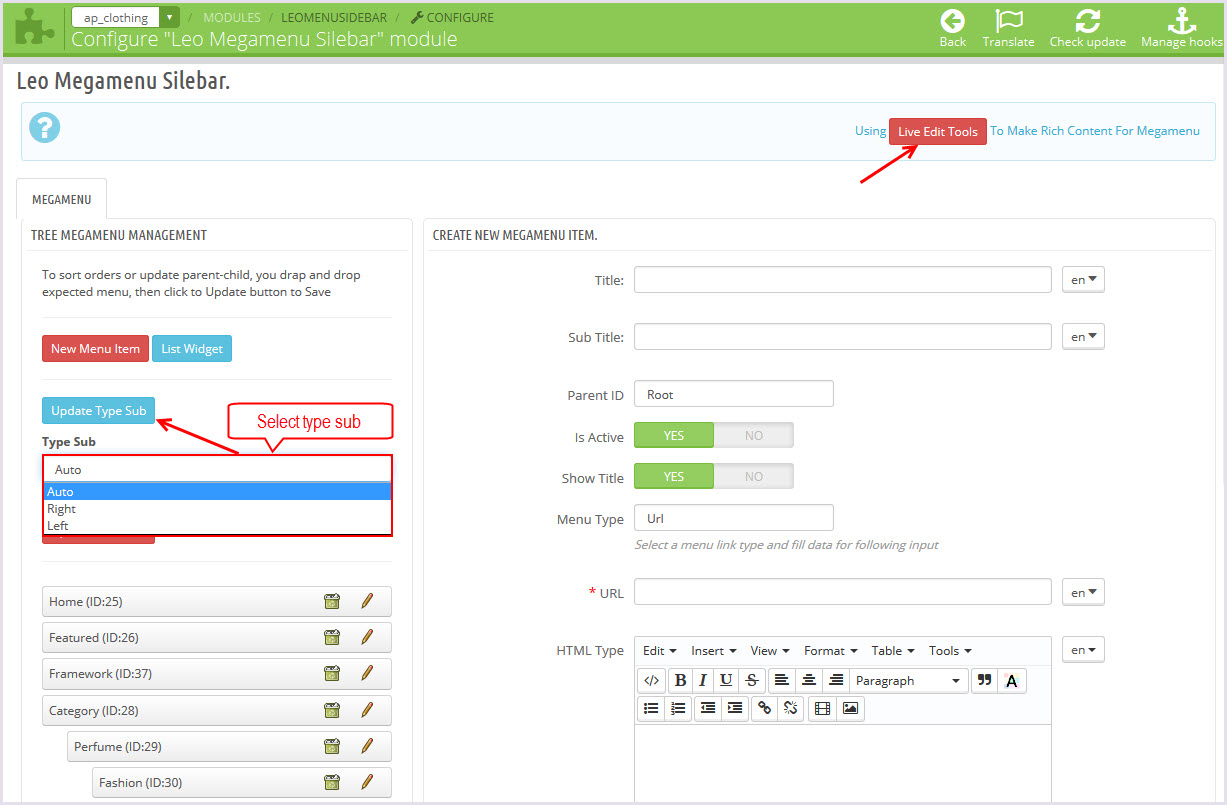This screenshot has width=1227, height=805.
Task: Click the widget icon for Framework (ID:37)
Action: pyautogui.click(x=332, y=673)
